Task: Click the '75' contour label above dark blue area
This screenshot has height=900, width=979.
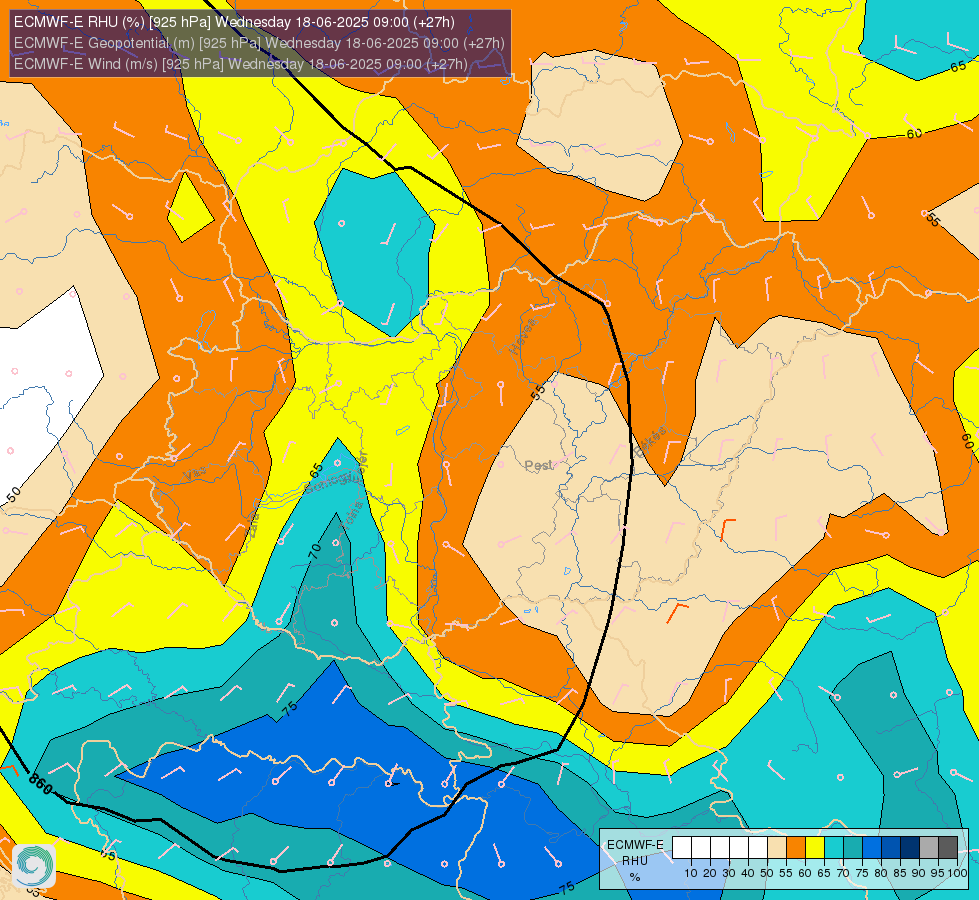Action: [x=289, y=709]
